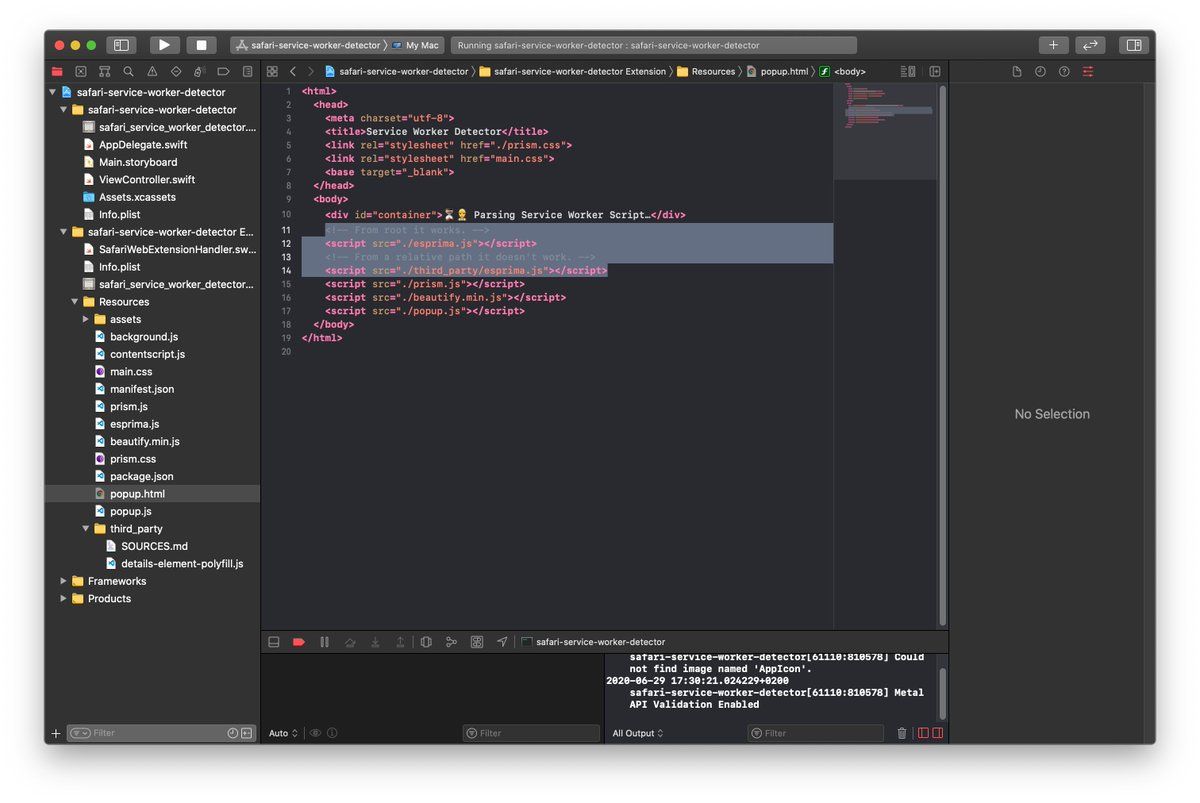Open the Source Control navigator

pos(81,72)
